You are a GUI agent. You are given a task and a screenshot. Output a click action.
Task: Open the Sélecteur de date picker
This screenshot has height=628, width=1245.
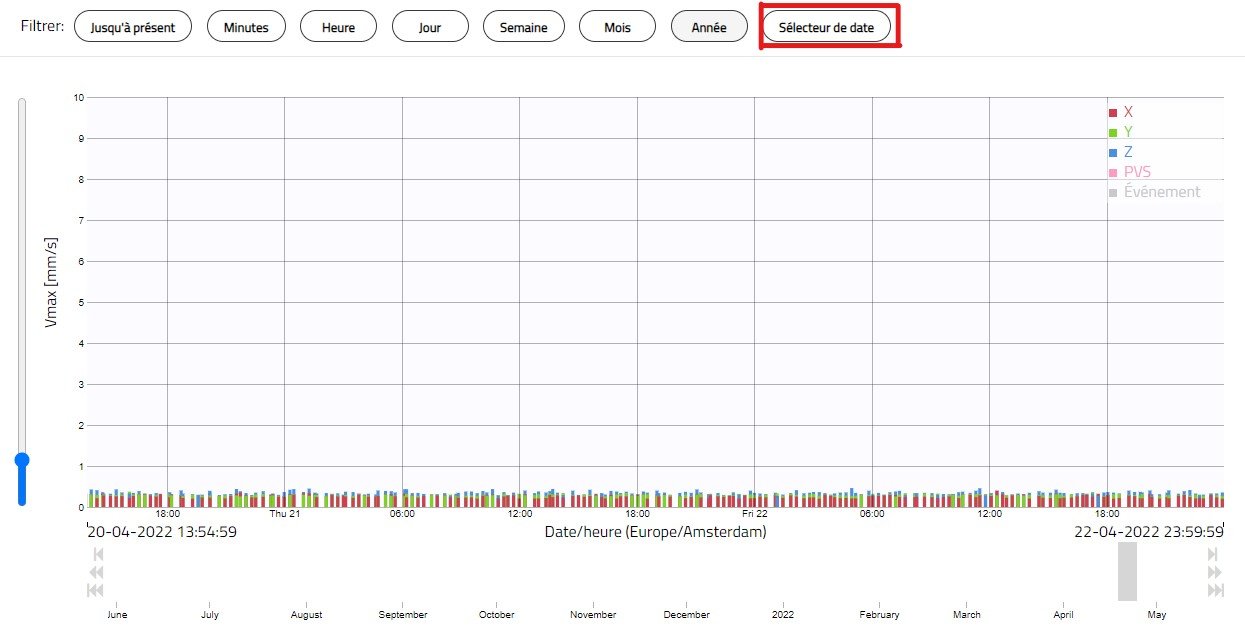826,27
